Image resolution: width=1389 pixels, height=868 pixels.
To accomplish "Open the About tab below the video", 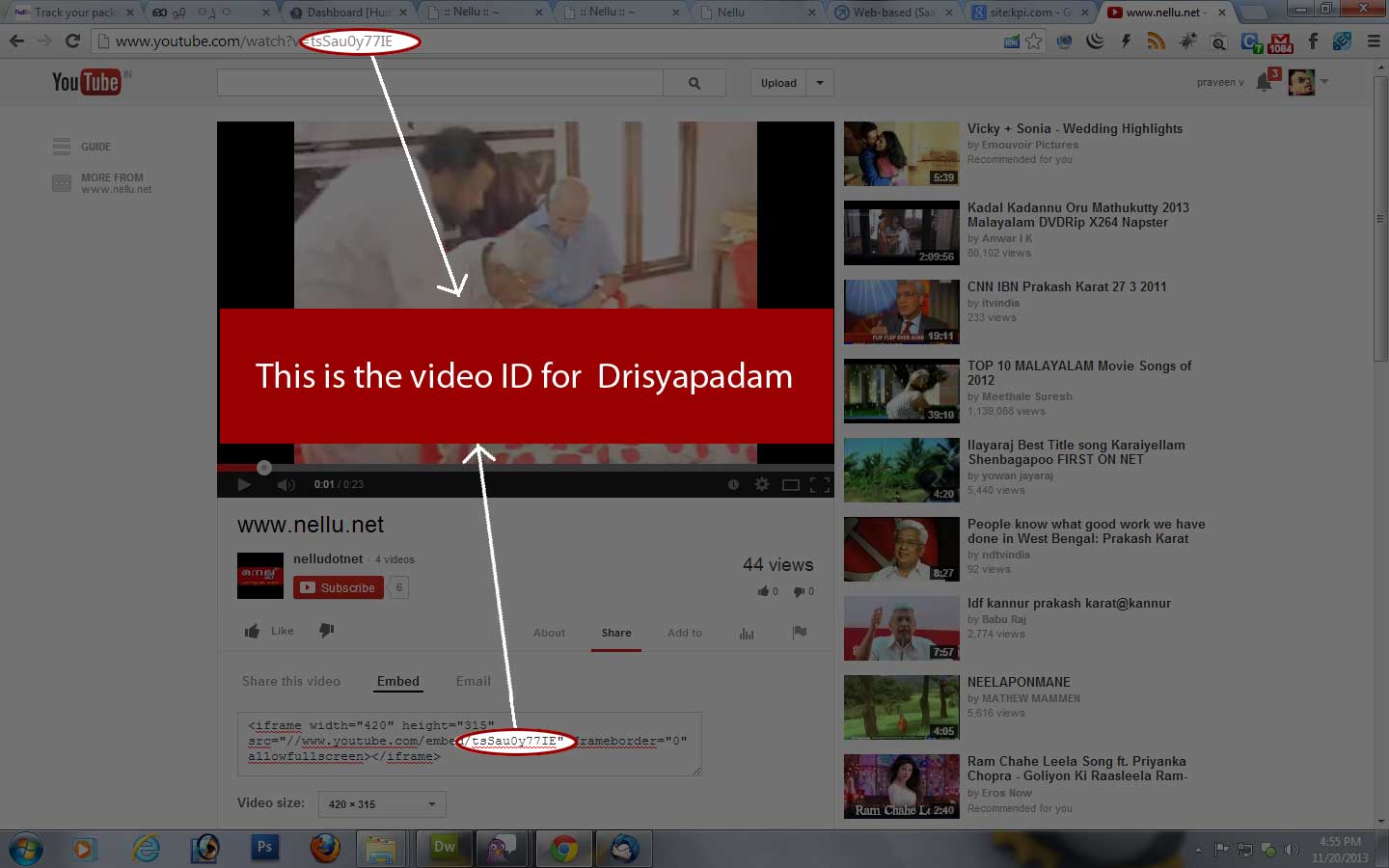I will [549, 633].
